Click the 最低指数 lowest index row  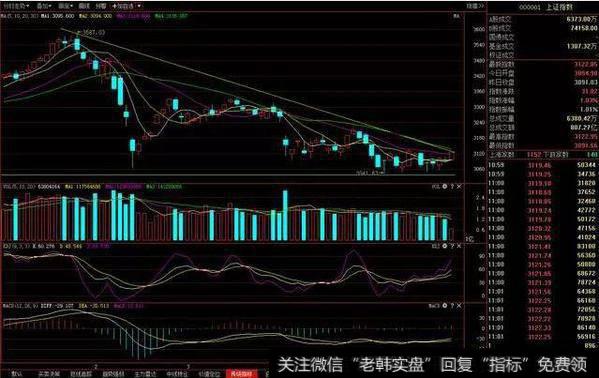(x=543, y=146)
